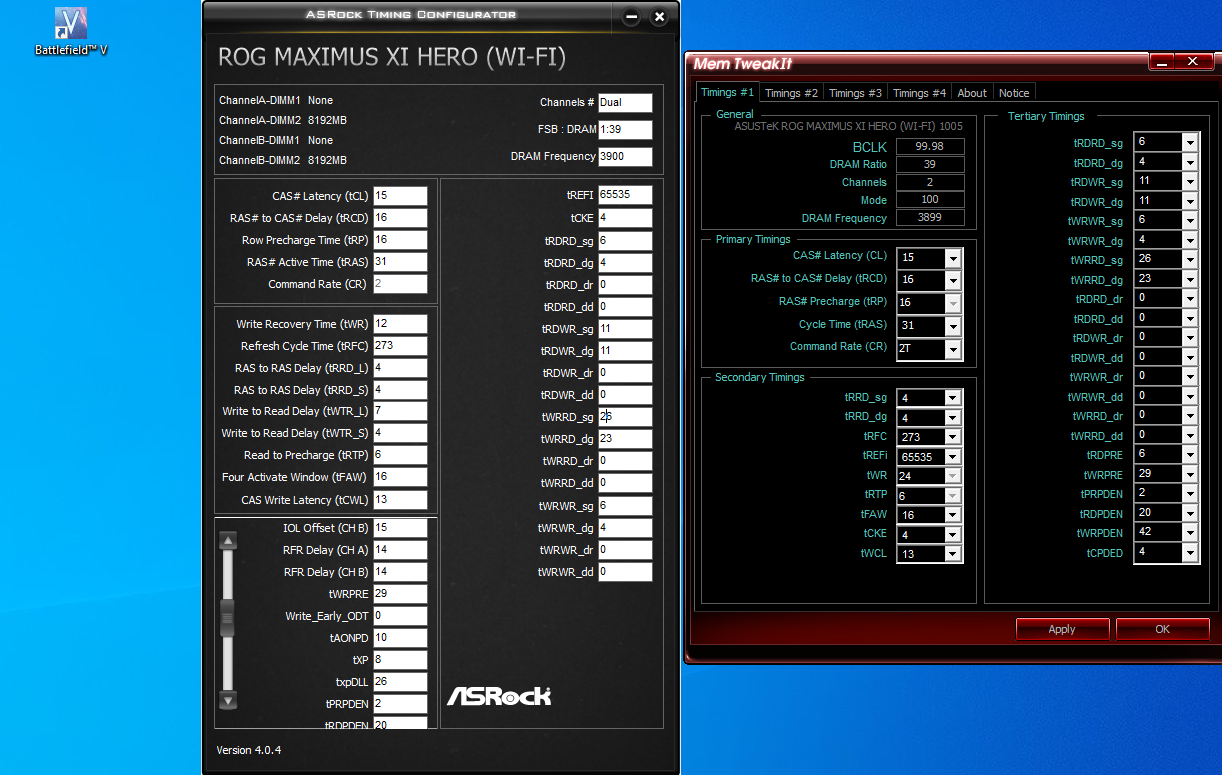Expand the CAS# Latency (CL) dropdown

point(953,258)
